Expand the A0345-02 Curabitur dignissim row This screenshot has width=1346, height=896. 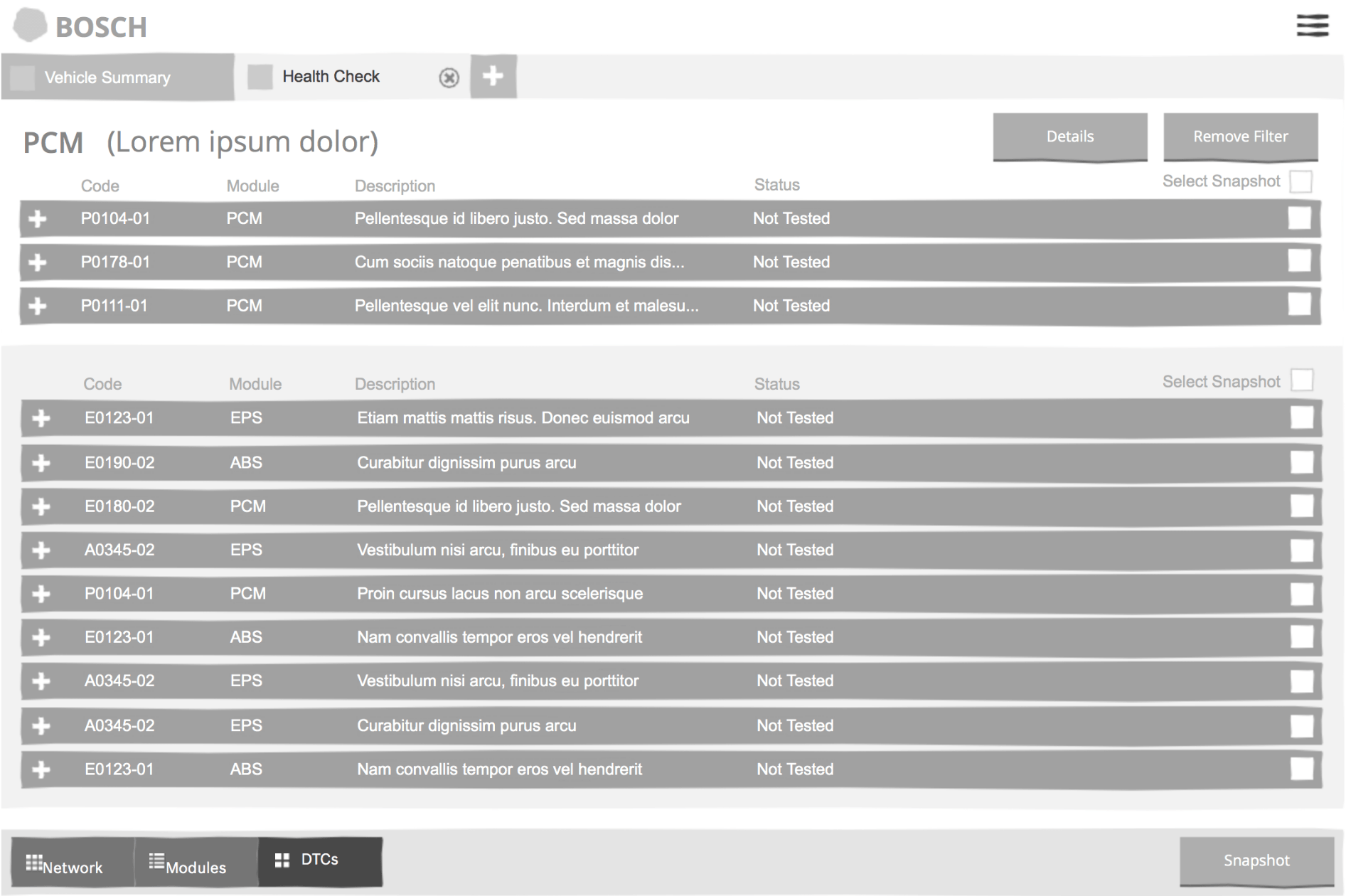click(x=41, y=726)
